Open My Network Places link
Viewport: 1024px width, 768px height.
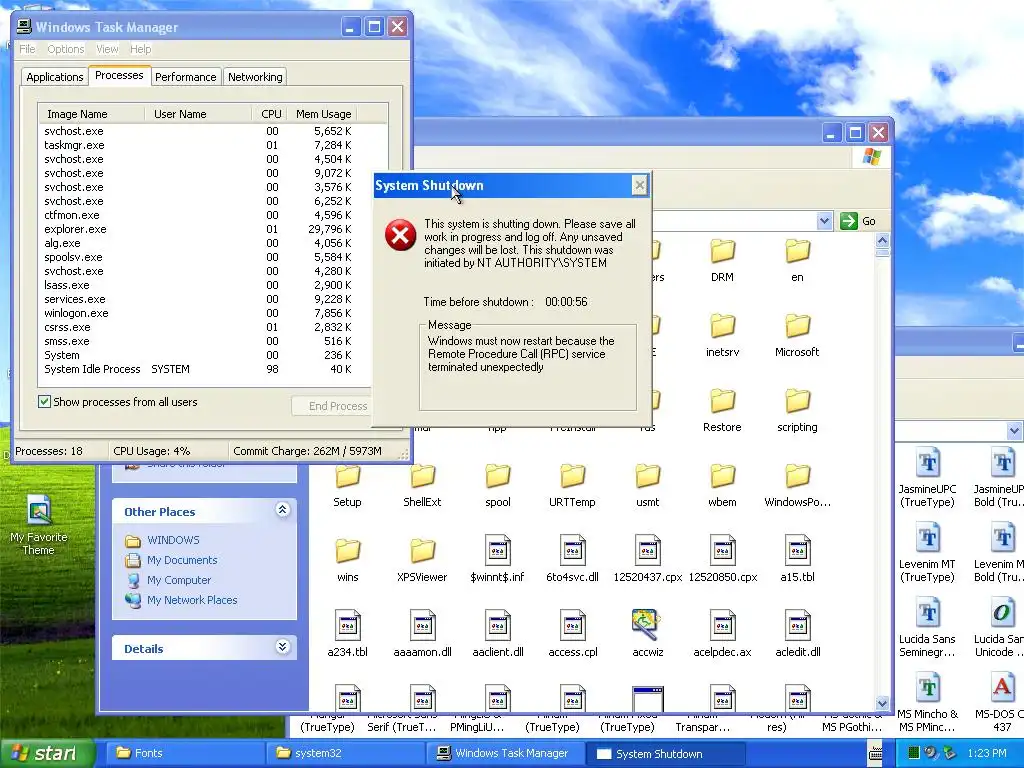coord(192,600)
